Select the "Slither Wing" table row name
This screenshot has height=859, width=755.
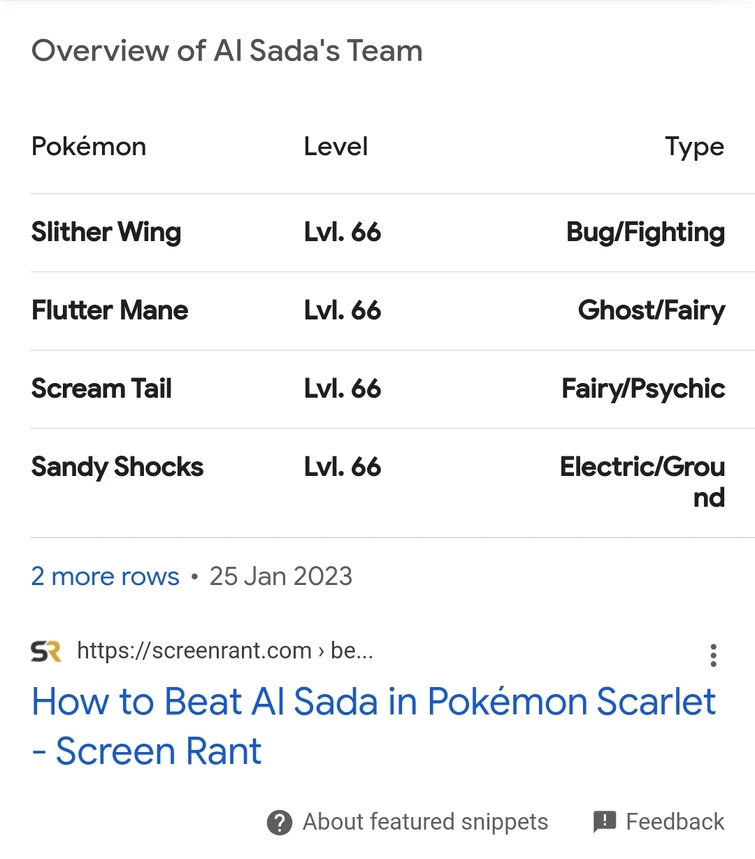pos(106,232)
